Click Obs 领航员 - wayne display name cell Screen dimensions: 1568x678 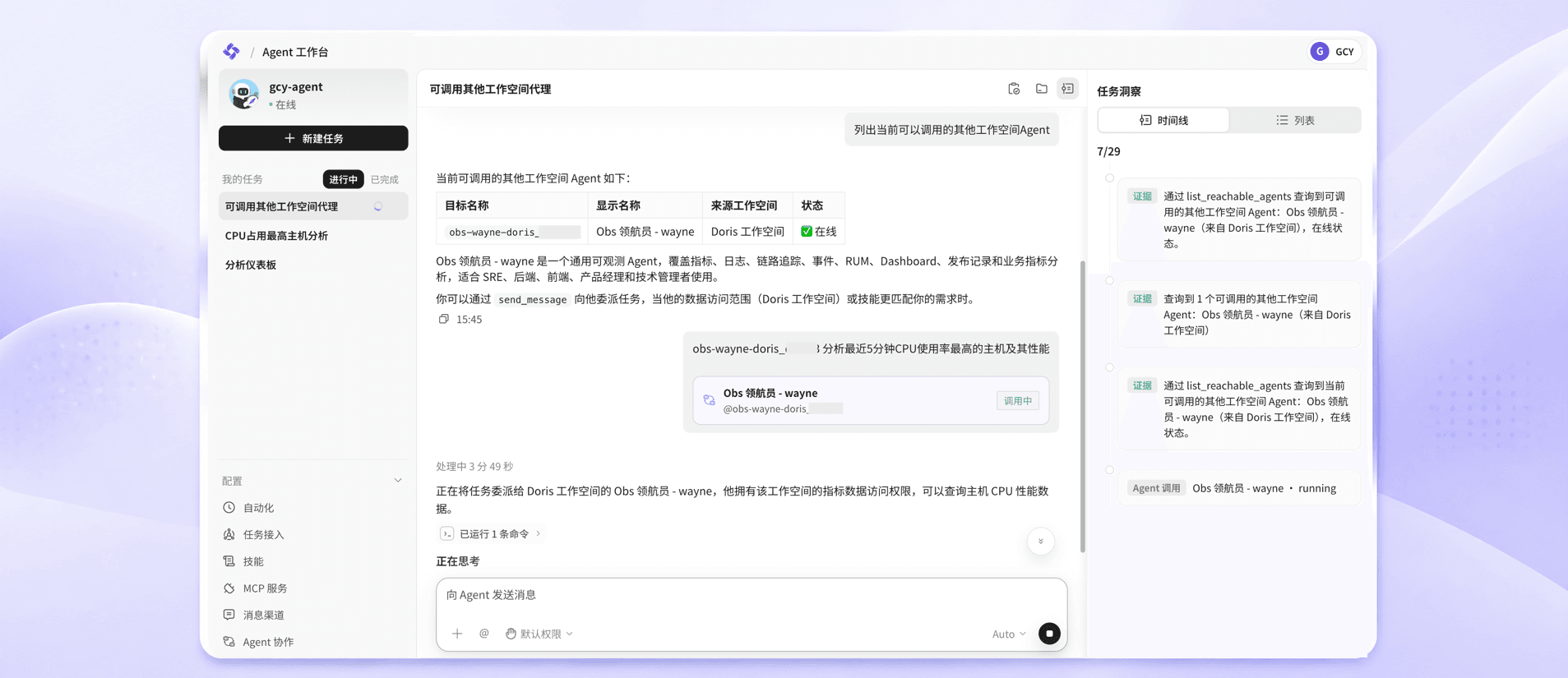(645, 232)
